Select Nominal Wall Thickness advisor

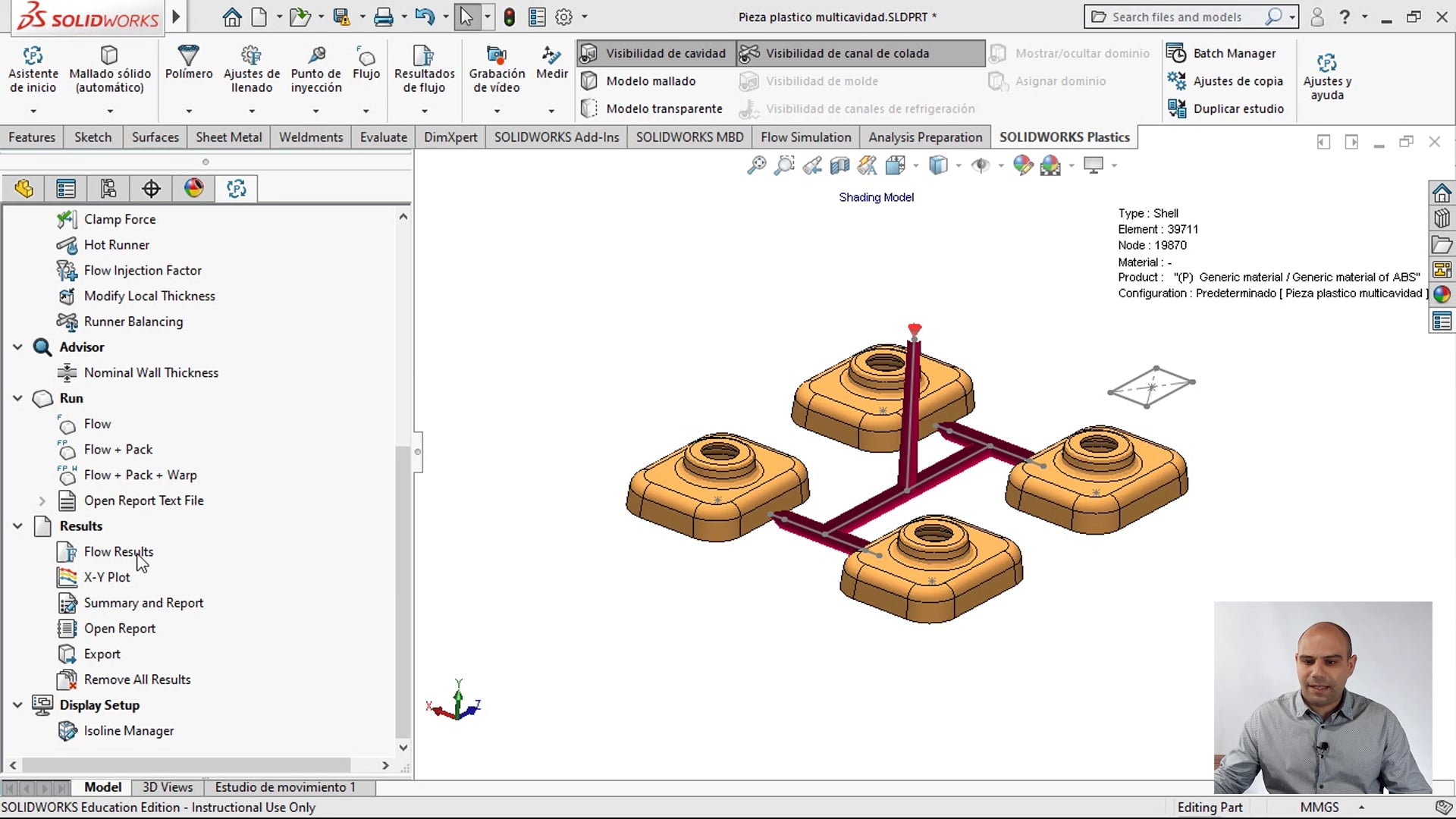[151, 372]
